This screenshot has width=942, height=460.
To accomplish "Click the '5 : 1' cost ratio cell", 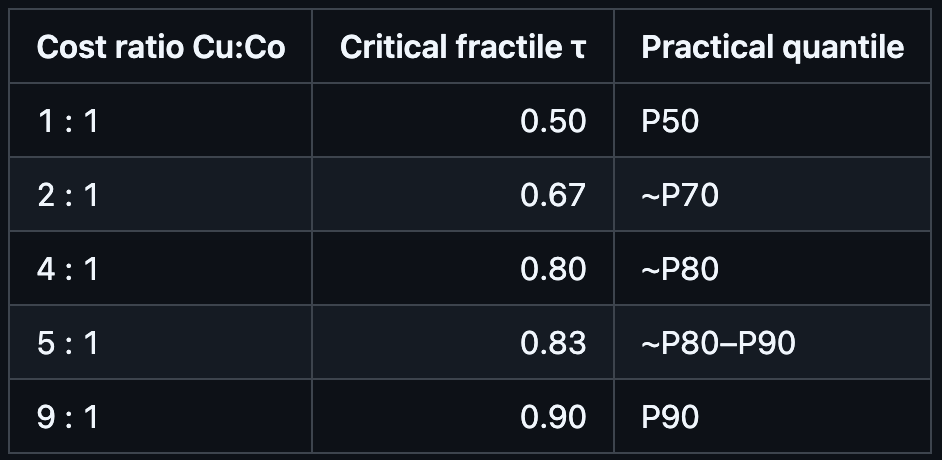I will pos(68,342).
